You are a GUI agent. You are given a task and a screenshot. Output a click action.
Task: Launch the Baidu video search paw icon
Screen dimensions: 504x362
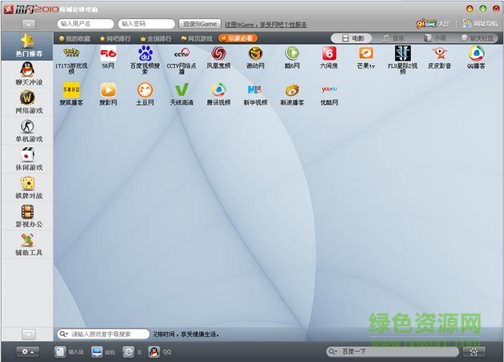pos(145,53)
